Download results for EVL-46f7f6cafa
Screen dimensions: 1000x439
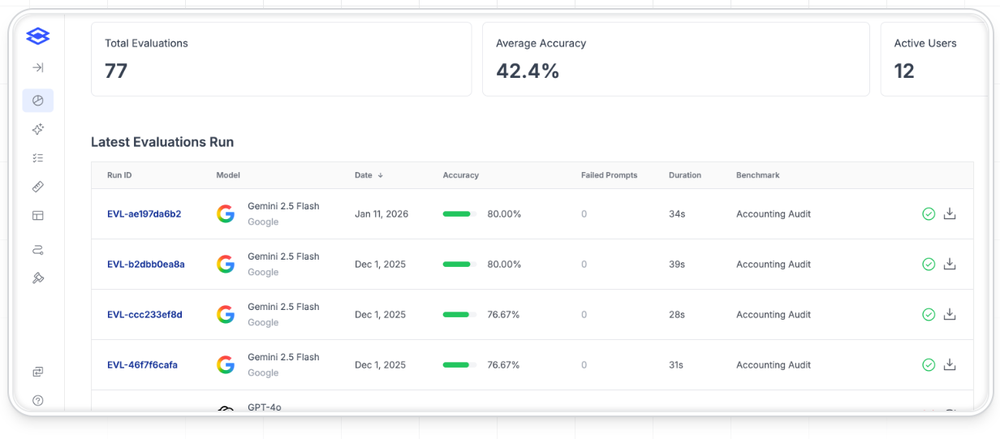[950, 364]
